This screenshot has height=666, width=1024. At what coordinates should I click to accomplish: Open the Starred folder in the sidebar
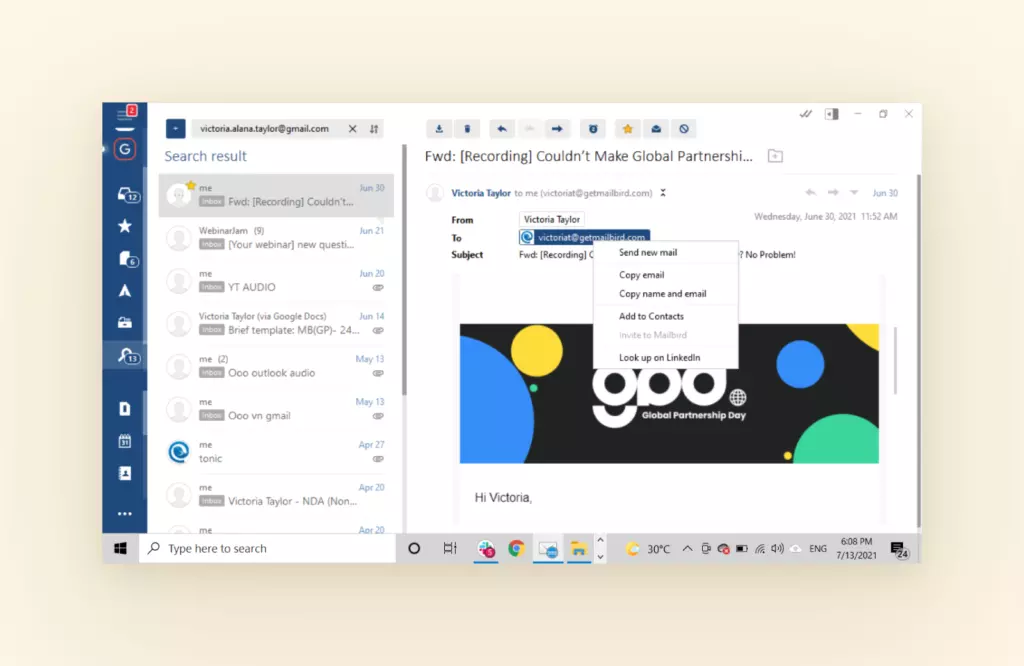[x=125, y=226]
